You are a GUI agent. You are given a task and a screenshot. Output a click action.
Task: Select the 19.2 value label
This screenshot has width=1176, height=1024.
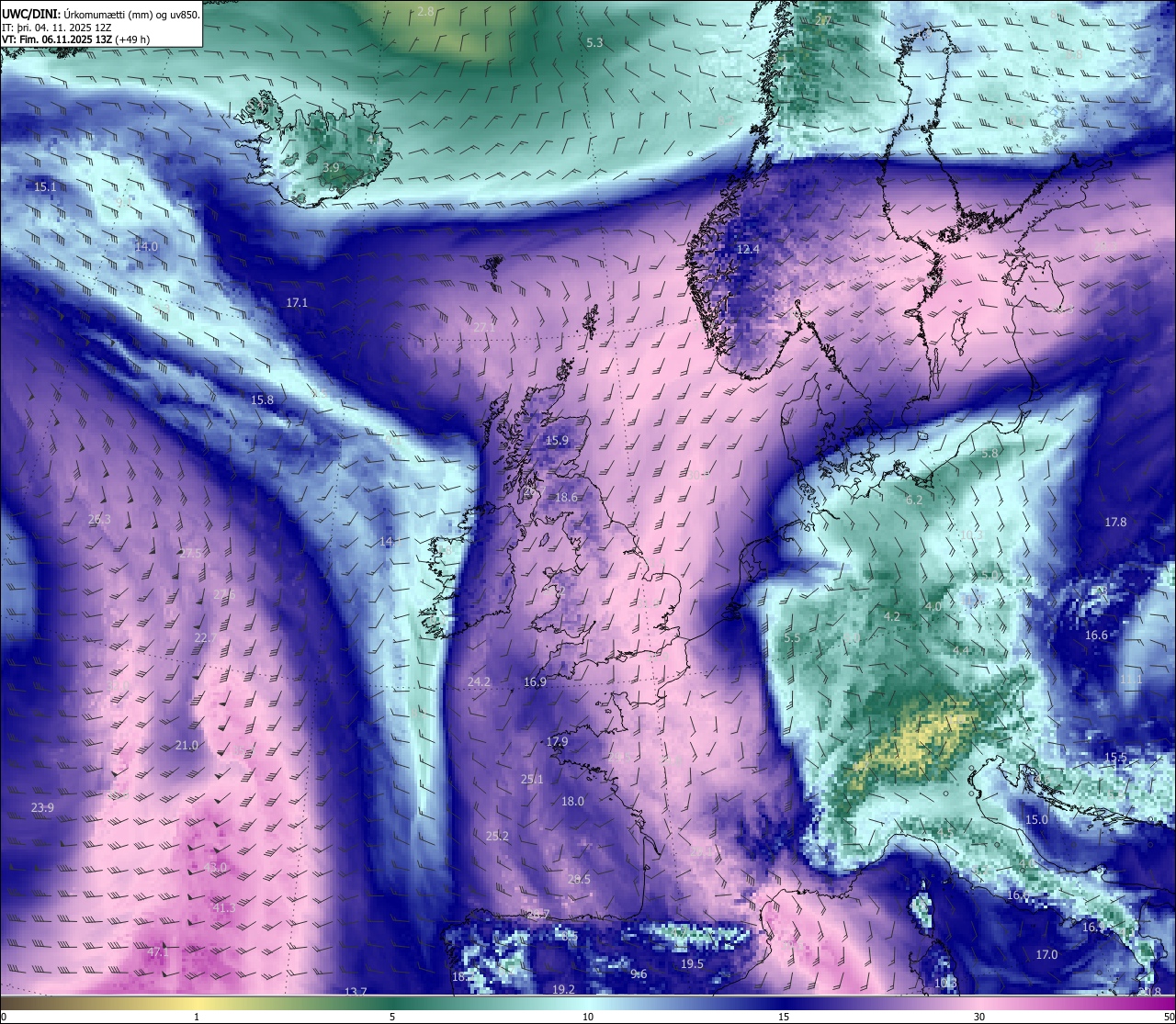[563, 989]
